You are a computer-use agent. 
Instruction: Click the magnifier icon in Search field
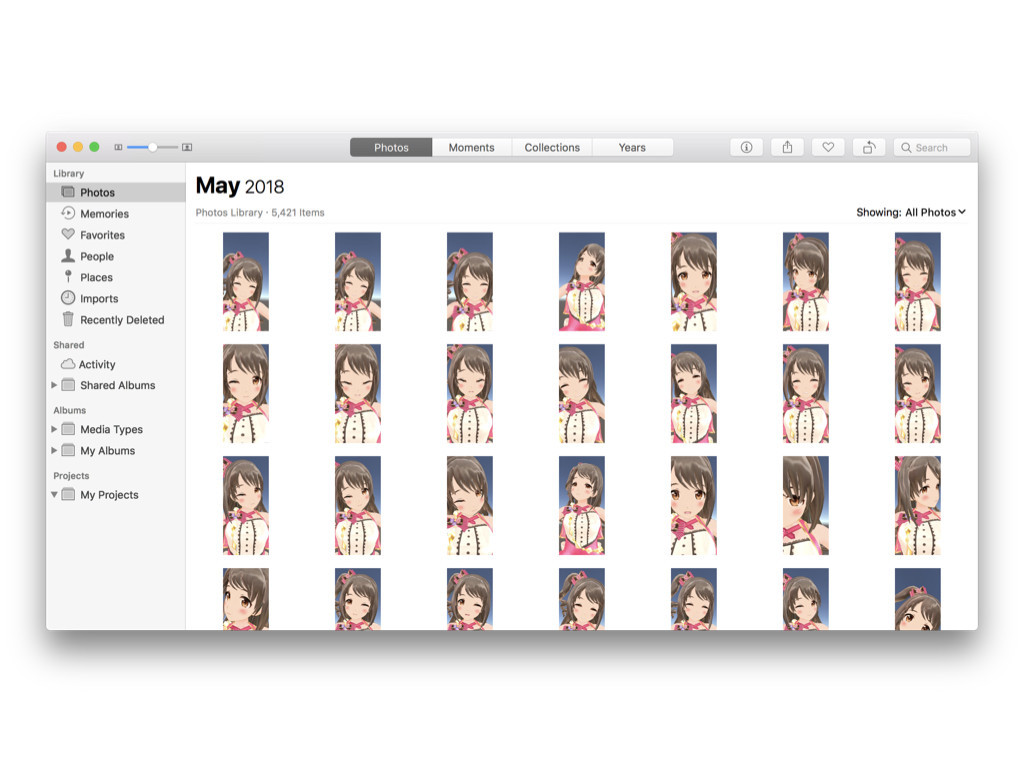pos(906,148)
